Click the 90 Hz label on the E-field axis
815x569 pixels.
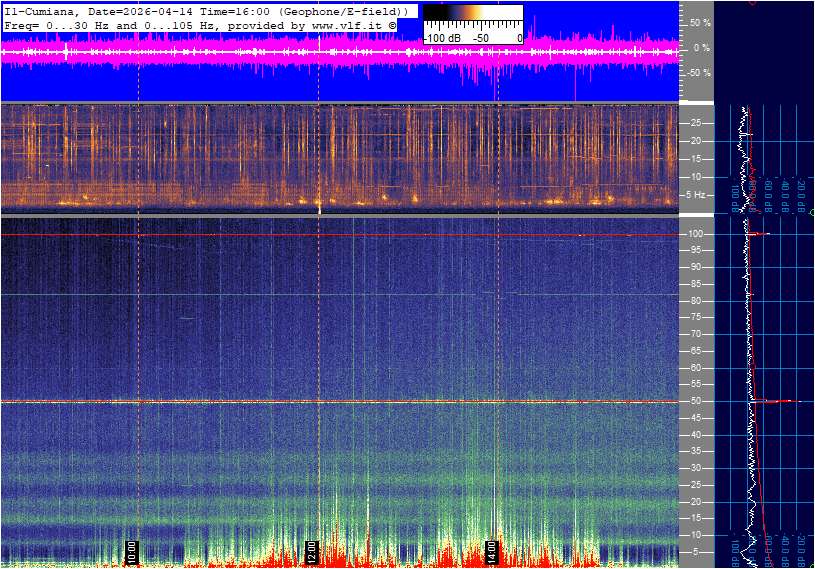(x=695, y=267)
